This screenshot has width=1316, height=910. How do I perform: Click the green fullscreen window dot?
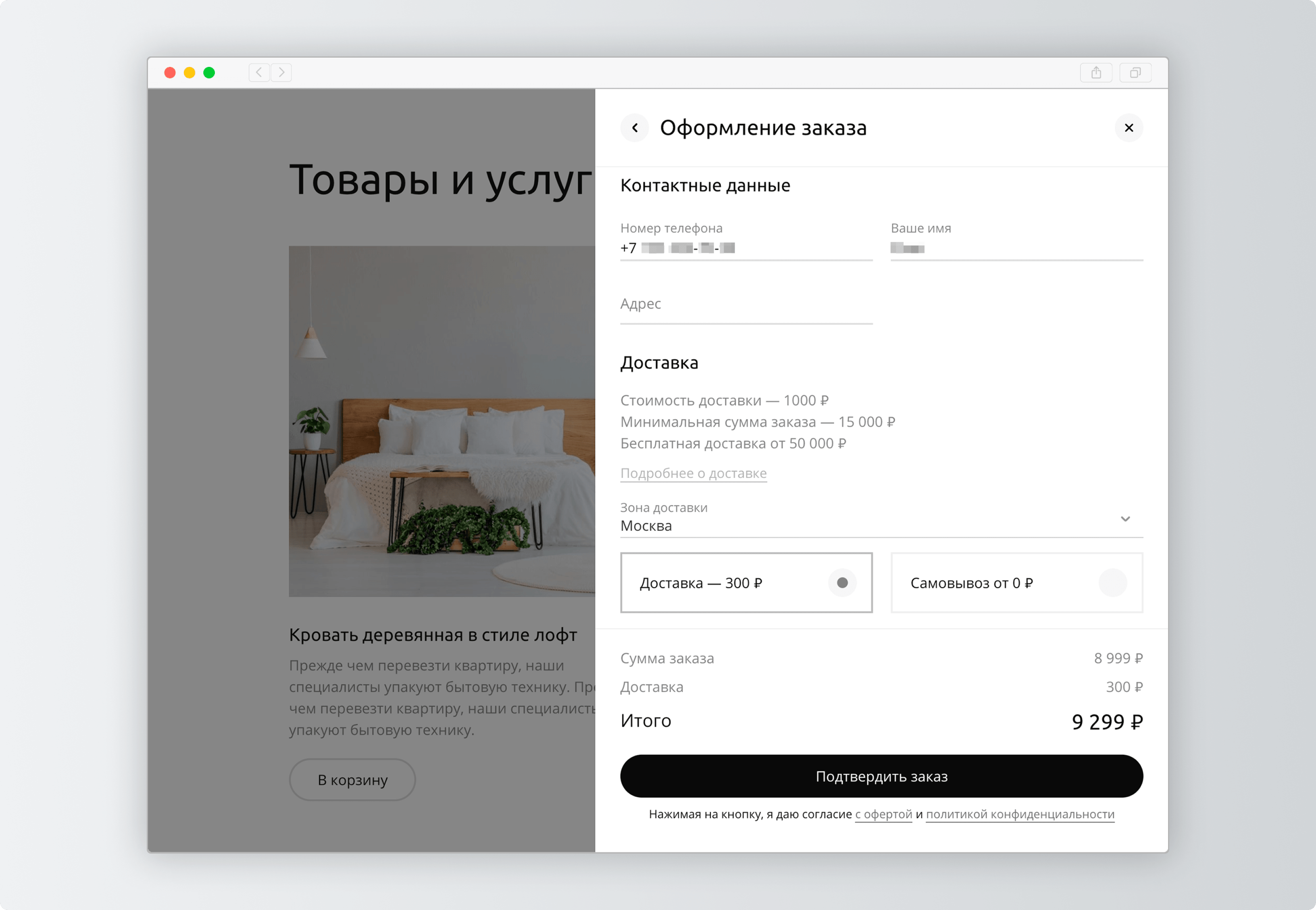209,73
